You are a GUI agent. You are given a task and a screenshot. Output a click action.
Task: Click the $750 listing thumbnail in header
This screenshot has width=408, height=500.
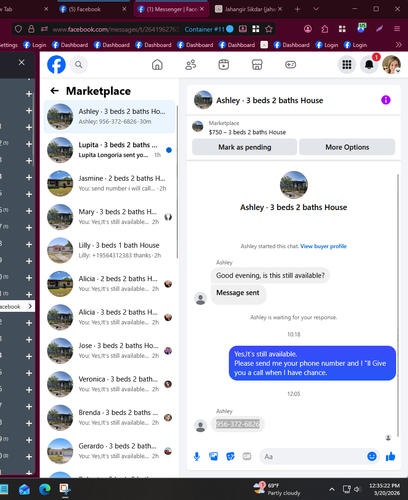pos(198,127)
